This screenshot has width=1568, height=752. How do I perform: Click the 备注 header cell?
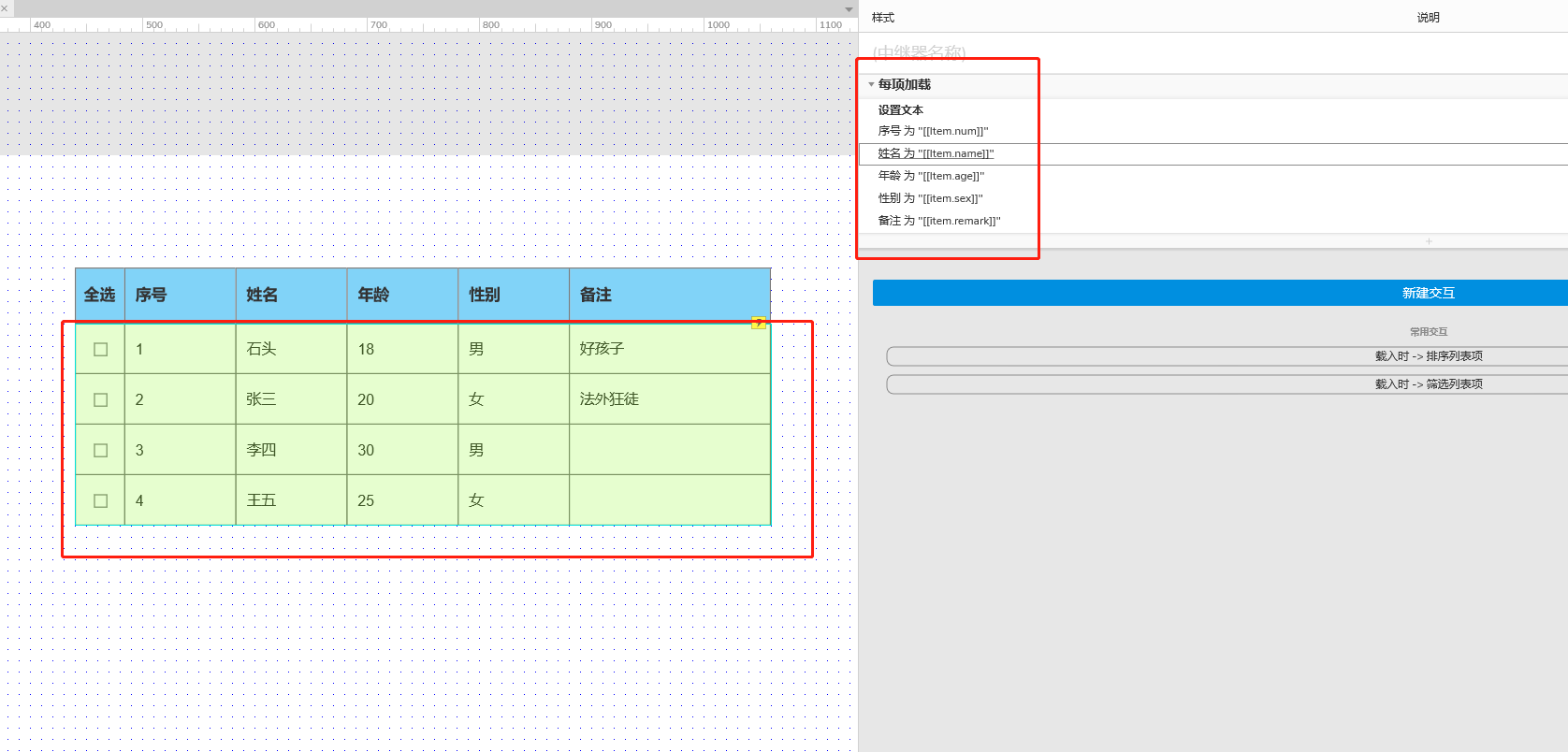[x=670, y=295]
